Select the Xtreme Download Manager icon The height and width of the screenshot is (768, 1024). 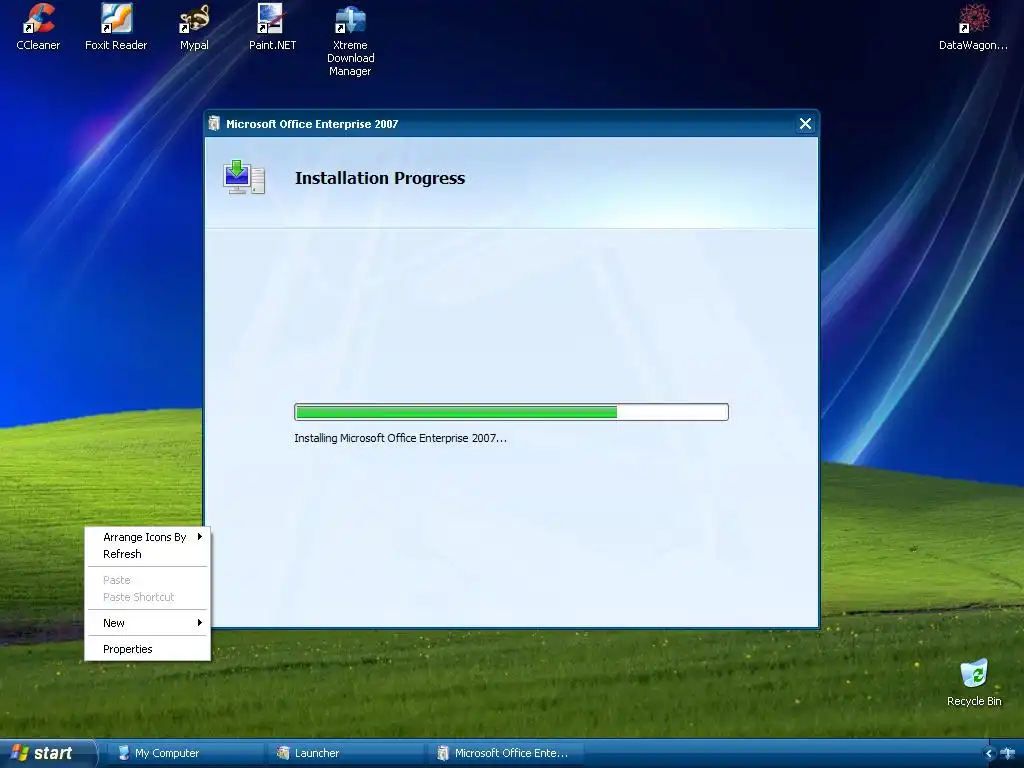[x=350, y=39]
